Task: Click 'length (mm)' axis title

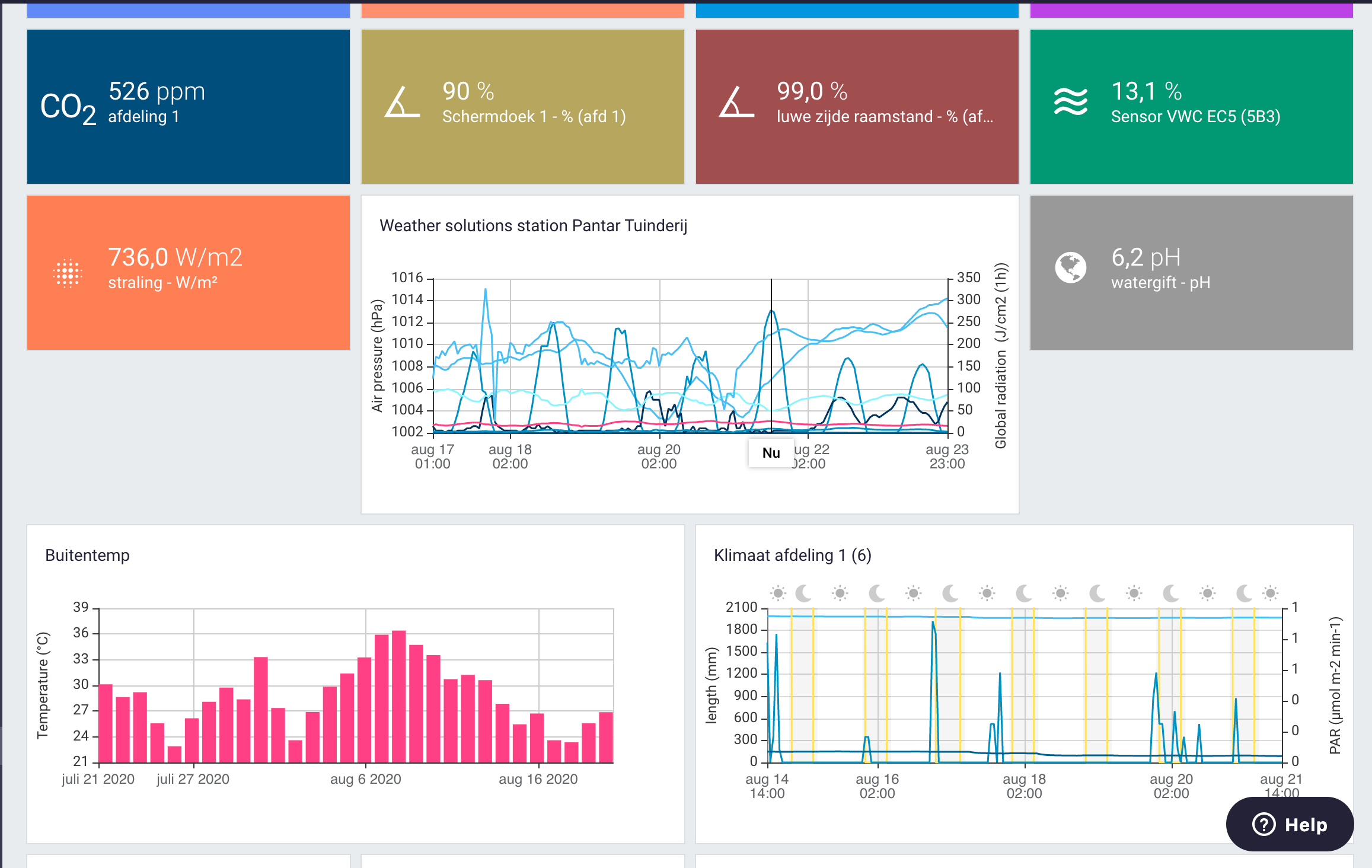Action: tap(711, 685)
